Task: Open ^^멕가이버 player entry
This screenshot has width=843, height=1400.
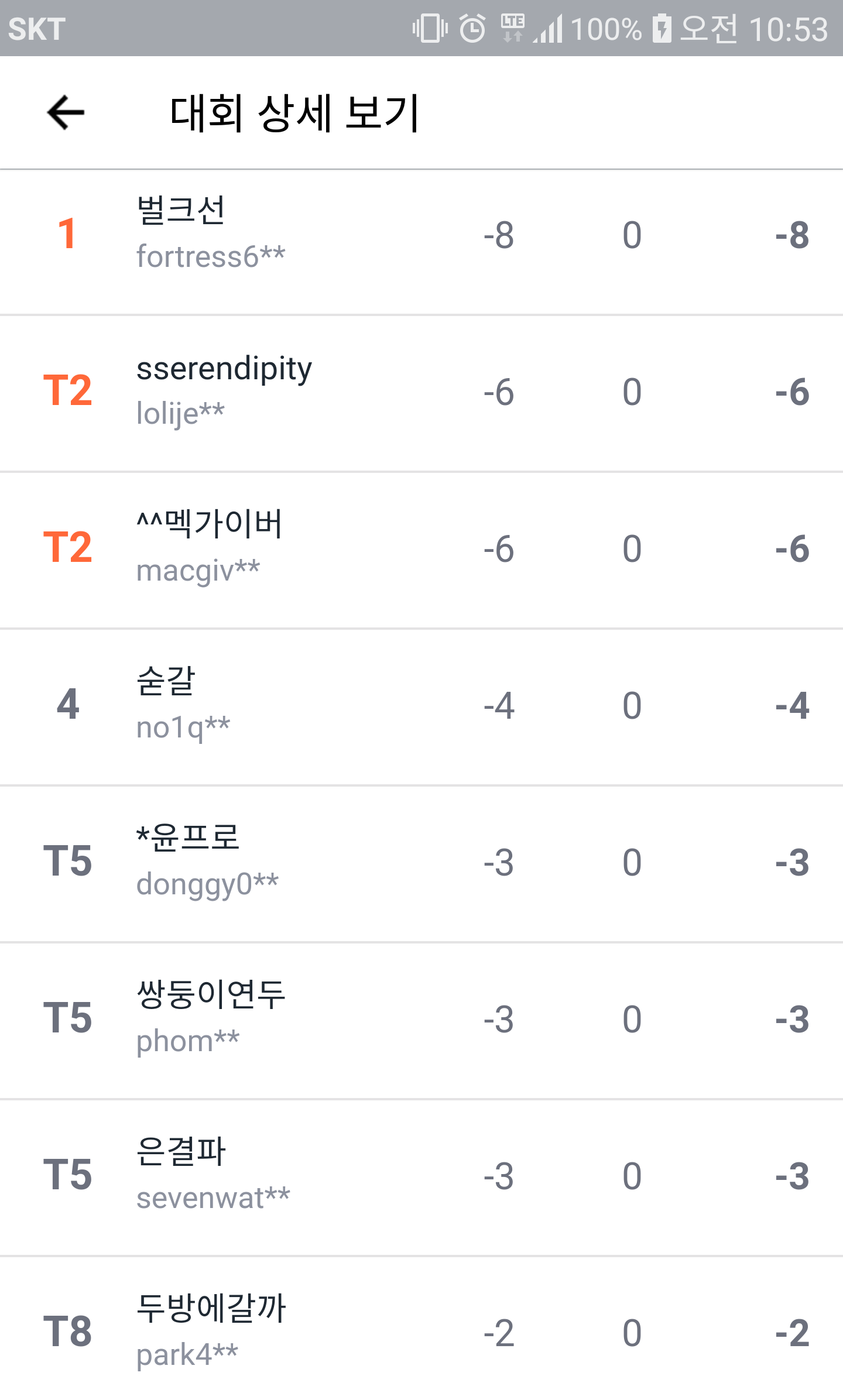Action: pyautogui.click(x=421, y=549)
